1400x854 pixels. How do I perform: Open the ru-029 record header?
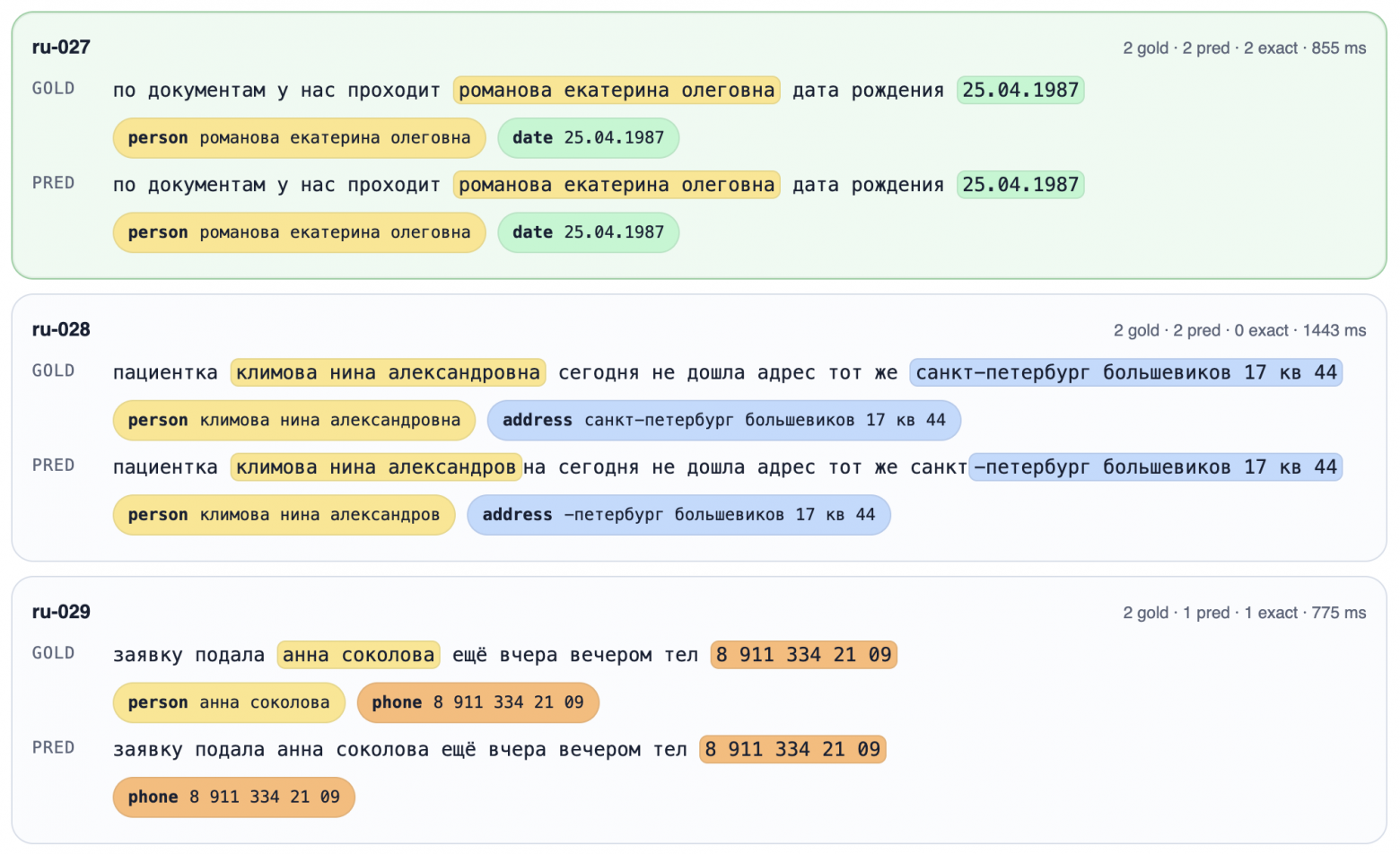[61, 612]
